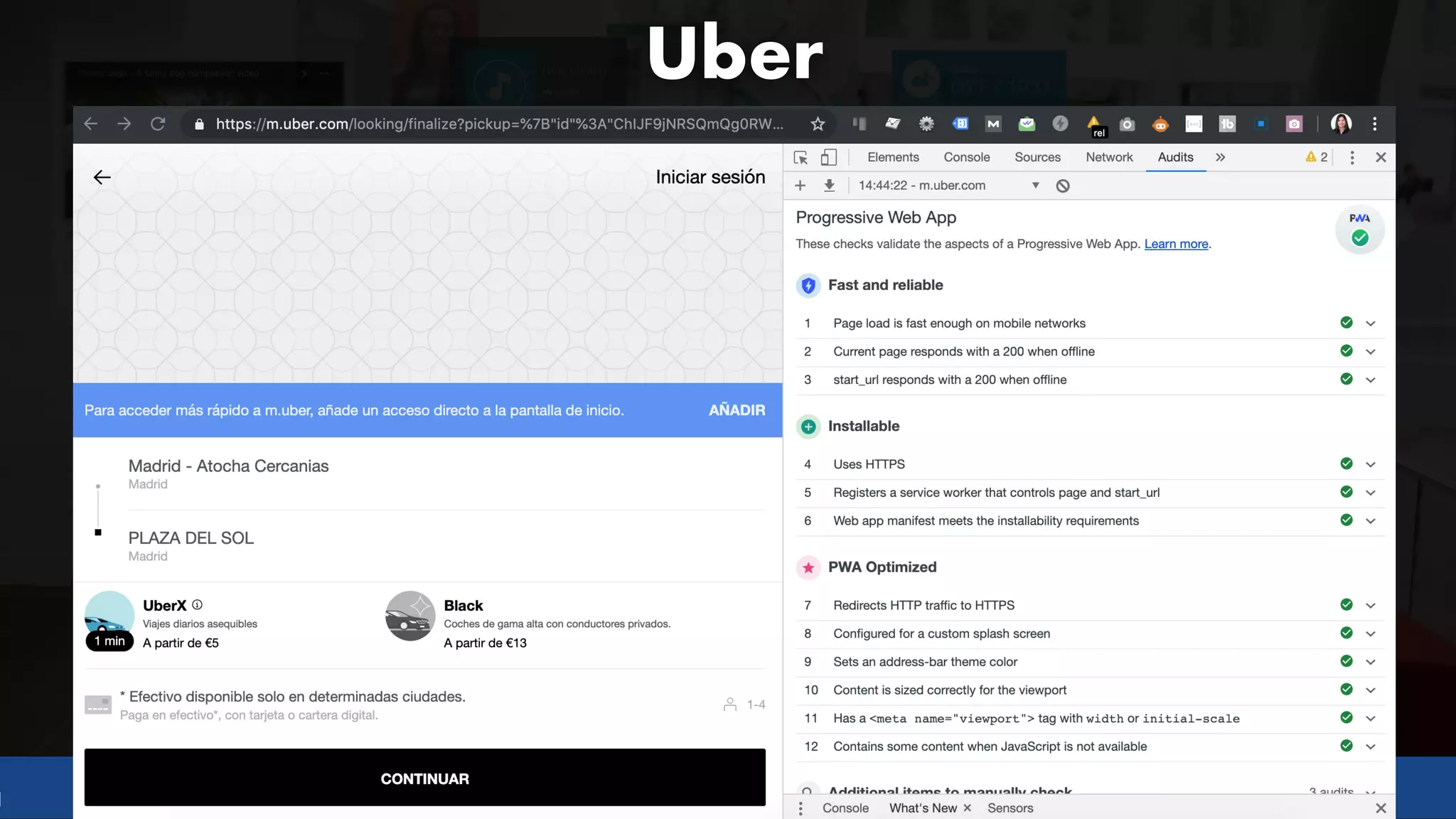This screenshot has height=819, width=1456.
Task: Click the add new audit plus icon
Action: coord(800,186)
